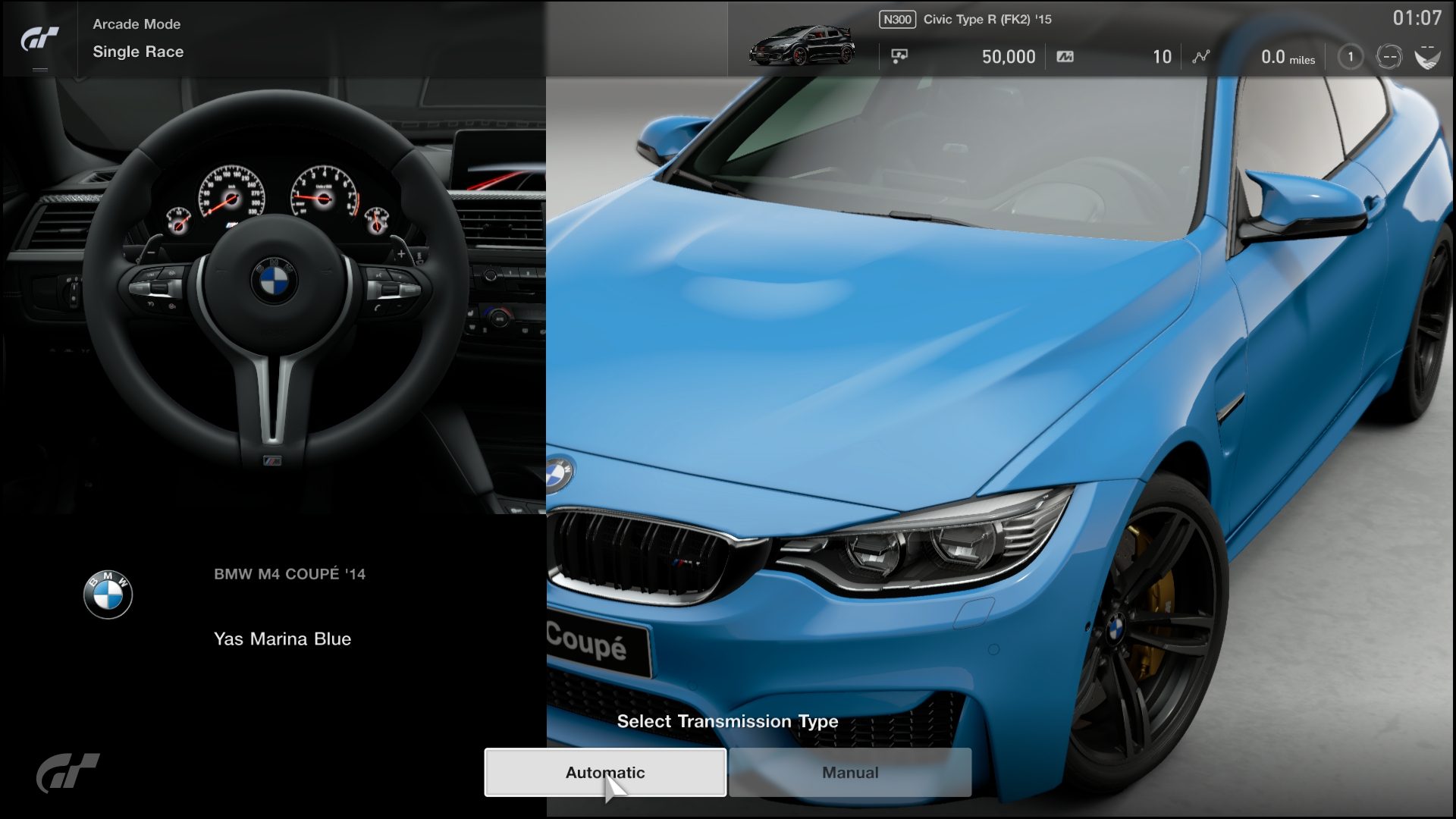Click the Arcade Mode breadcrumb label

click(136, 24)
